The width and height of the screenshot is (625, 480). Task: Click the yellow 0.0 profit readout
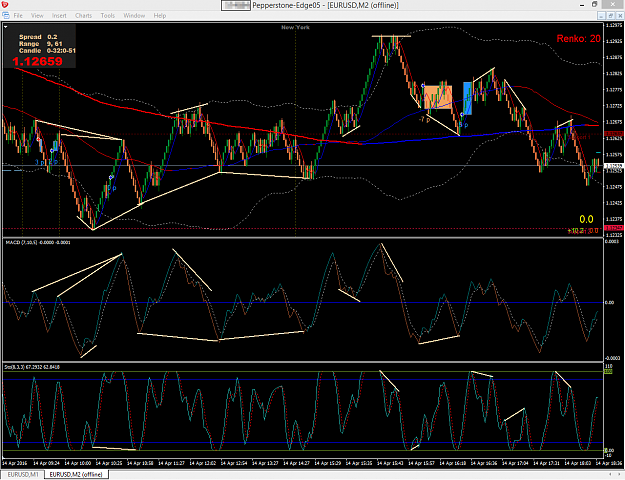point(586,219)
